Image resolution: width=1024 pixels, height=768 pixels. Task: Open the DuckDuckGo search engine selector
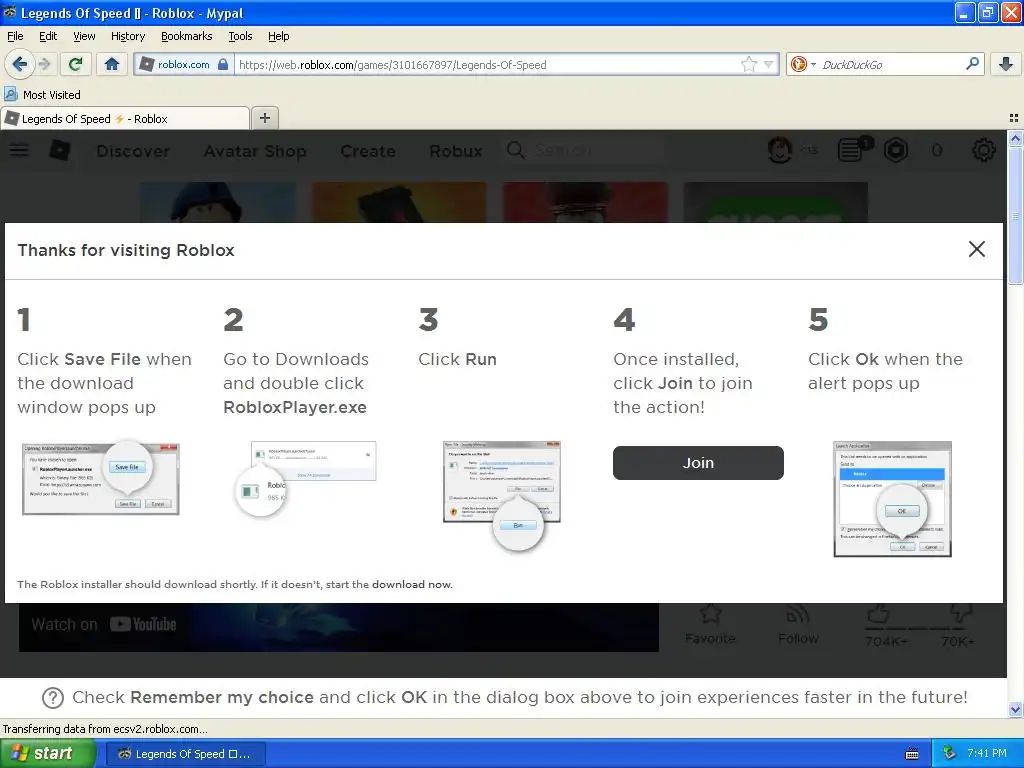click(x=803, y=64)
